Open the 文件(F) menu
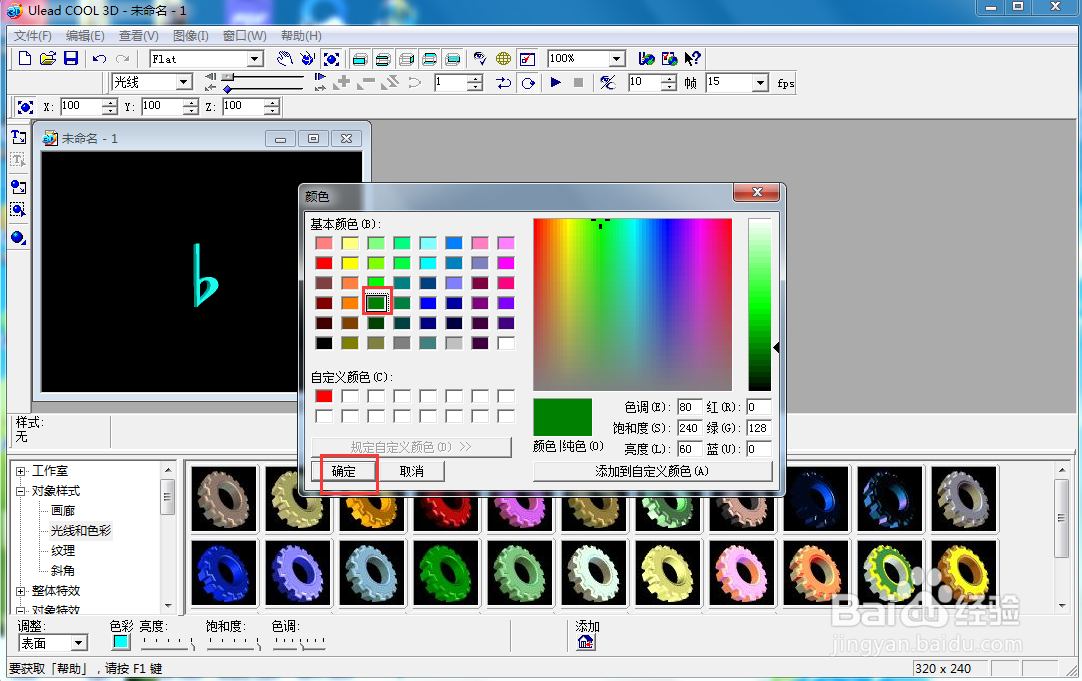This screenshot has height=681, width=1082. pyautogui.click(x=32, y=36)
